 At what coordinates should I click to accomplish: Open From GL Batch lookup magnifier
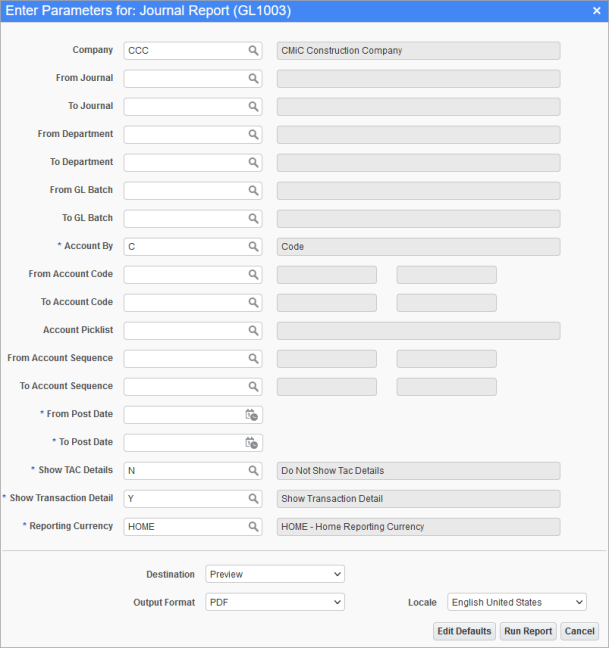253,191
